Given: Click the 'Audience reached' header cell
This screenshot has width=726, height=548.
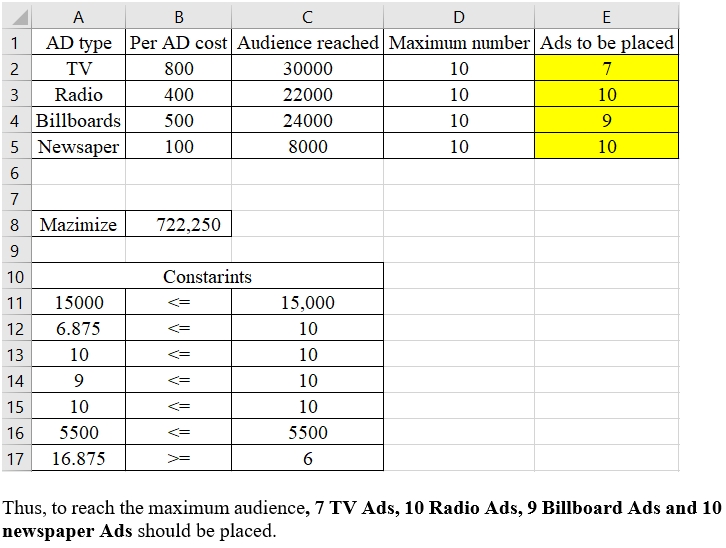Looking at the screenshot, I should pos(307,43).
